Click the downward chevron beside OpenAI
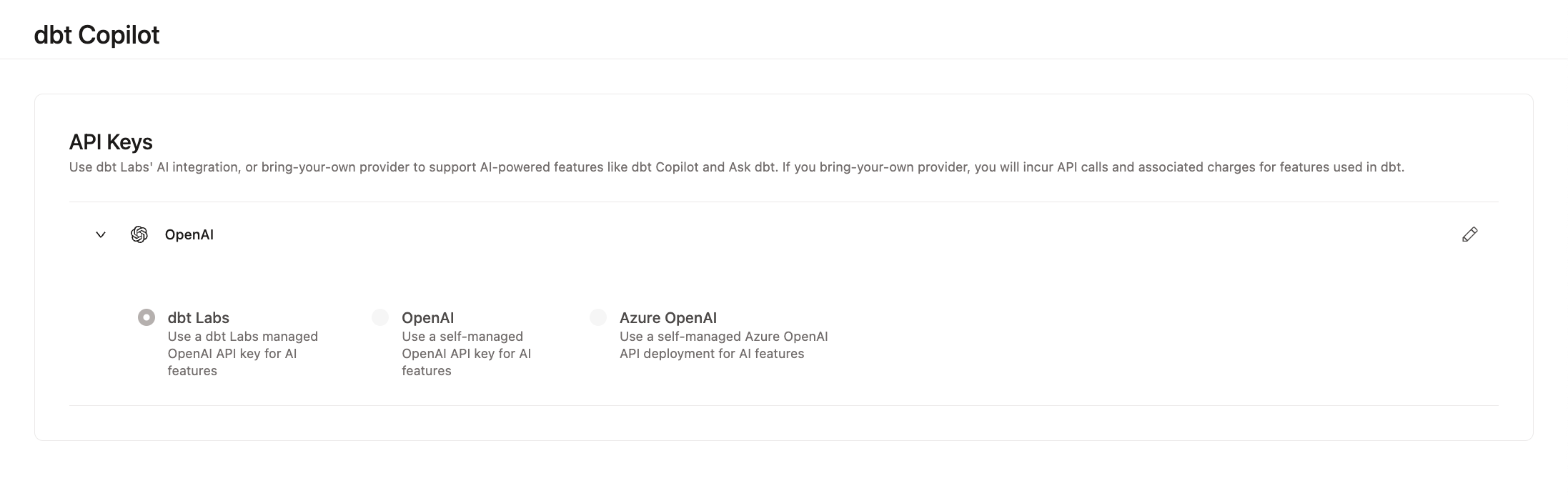 (100, 234)
